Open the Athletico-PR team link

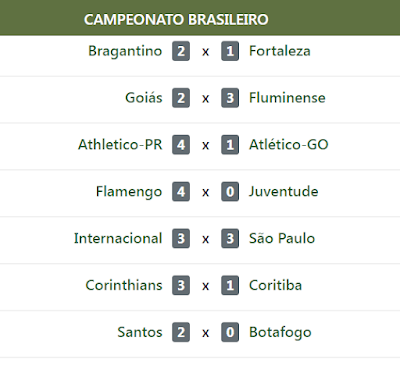tap(120, 145)
